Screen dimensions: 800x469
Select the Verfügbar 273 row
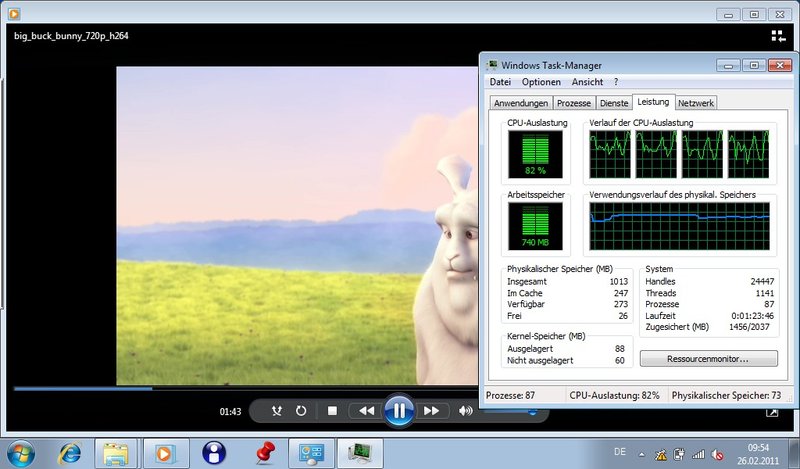(567, 304)
